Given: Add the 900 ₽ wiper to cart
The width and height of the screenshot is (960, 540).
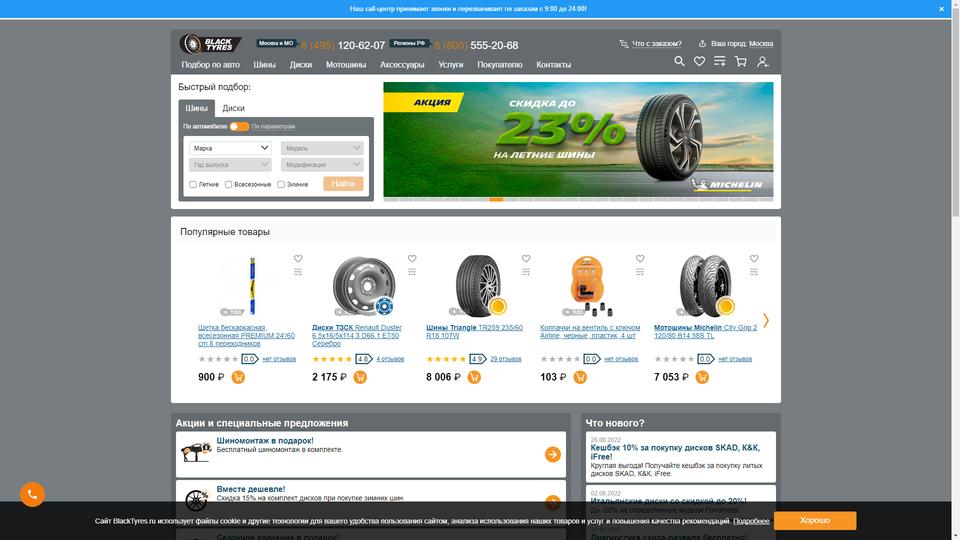Looking at the screenshot, I should point(238,377).
